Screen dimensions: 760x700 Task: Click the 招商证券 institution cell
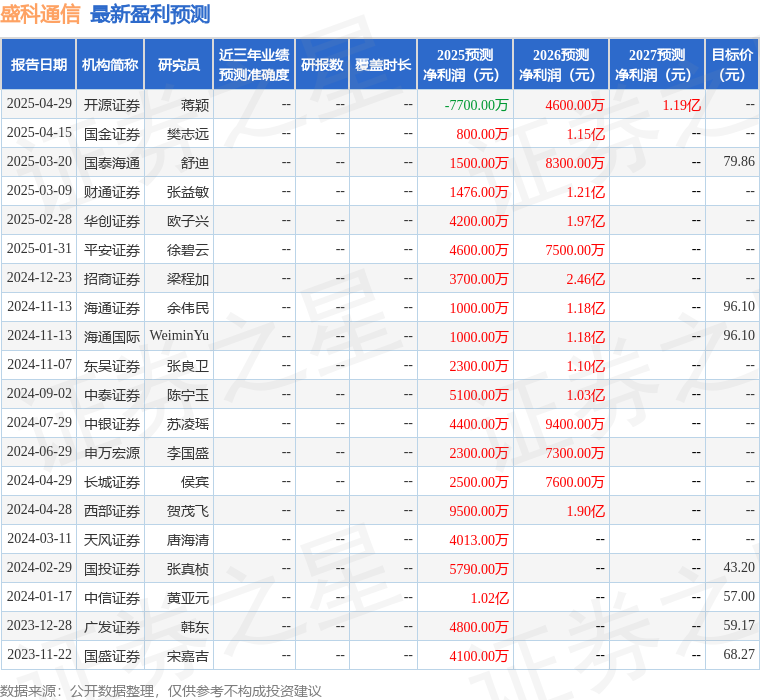pyautogui.click(x=112, y=279)
